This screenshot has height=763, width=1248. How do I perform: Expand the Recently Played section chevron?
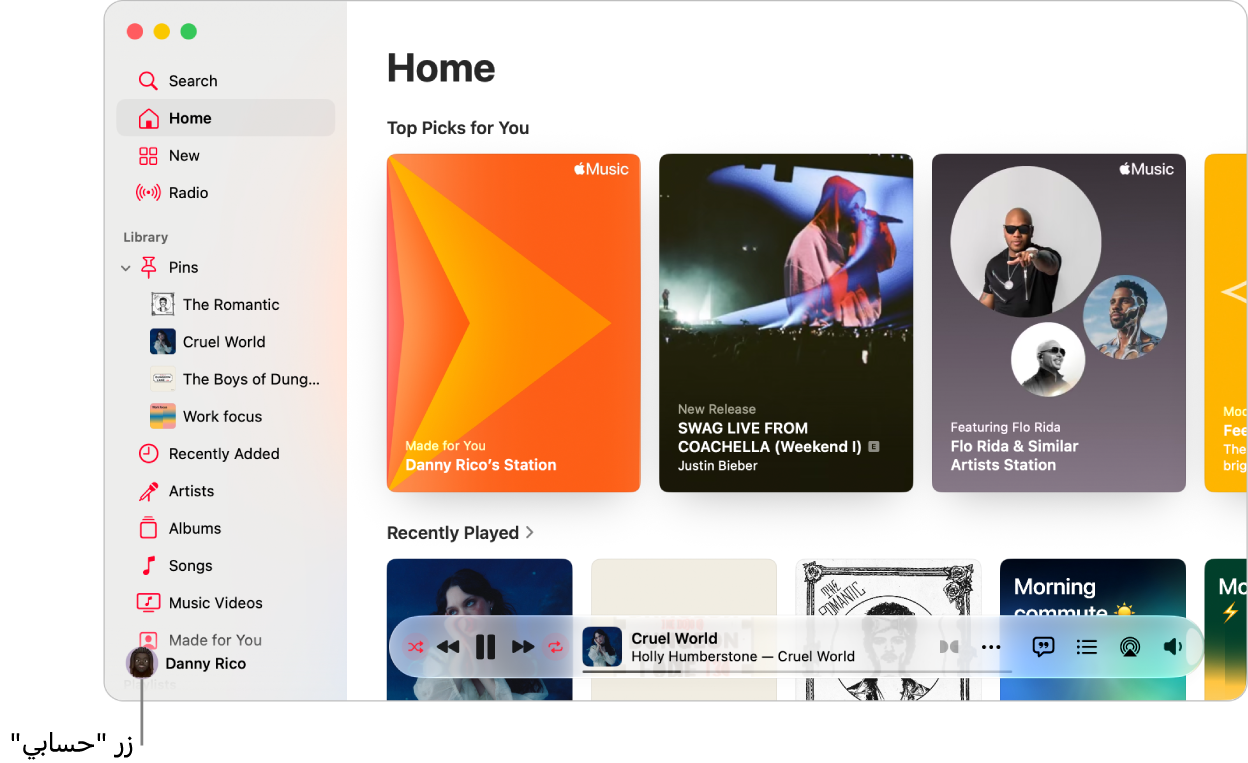[x=530, y=533]
